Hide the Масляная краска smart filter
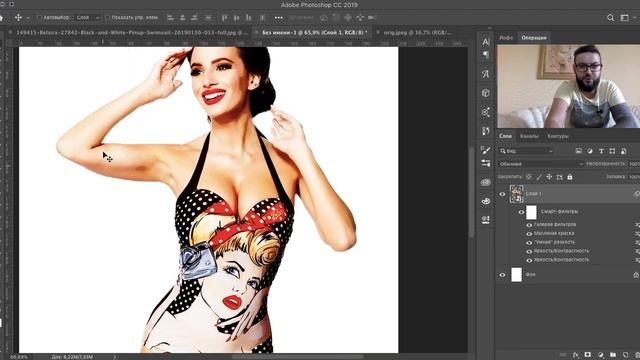This screenshot has width=640, height=360. coord(529,234)
